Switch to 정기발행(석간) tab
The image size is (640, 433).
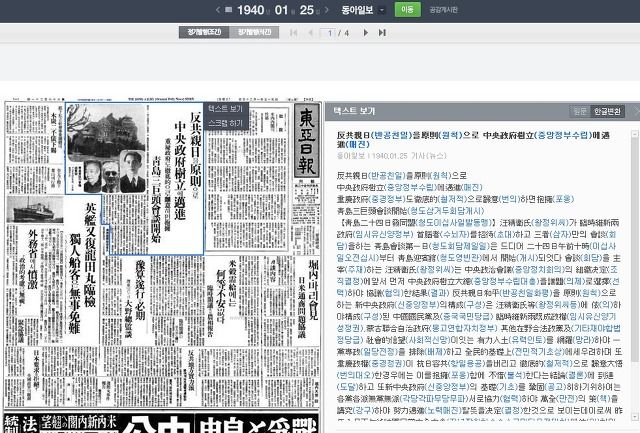[254, 32]
